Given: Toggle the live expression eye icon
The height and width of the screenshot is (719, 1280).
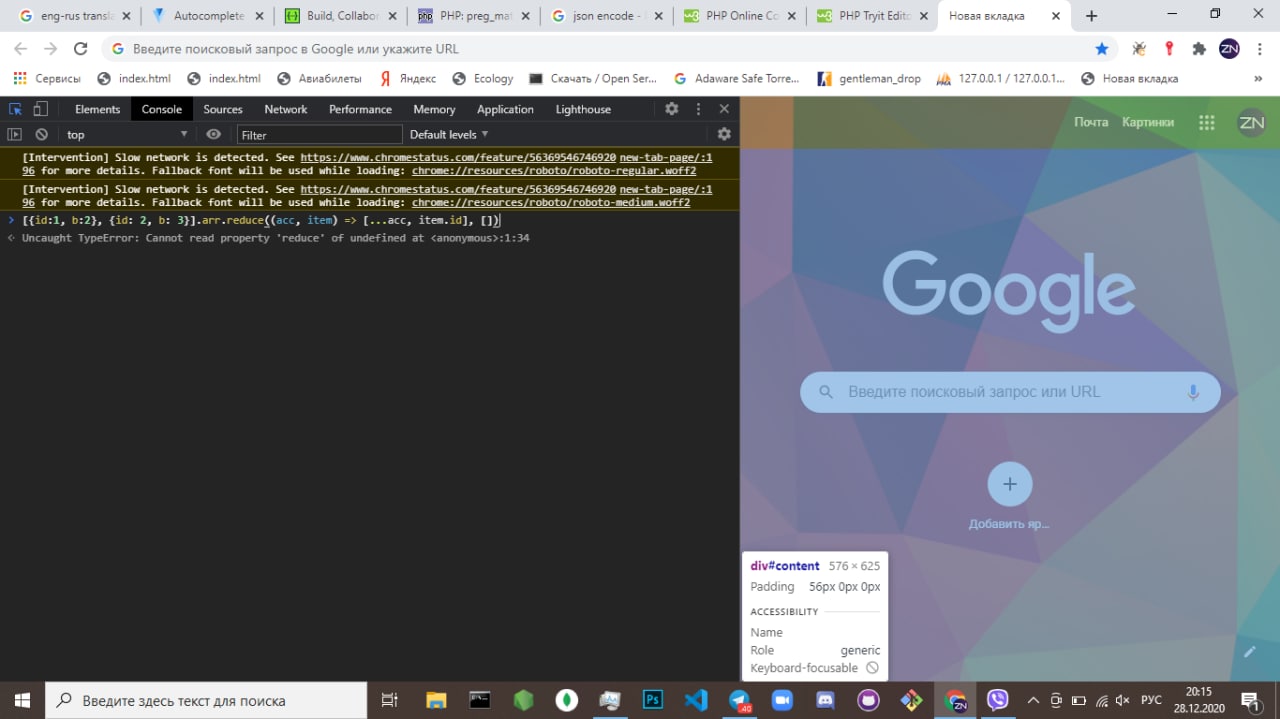Looking at the screenshot, I should [213, 134].
